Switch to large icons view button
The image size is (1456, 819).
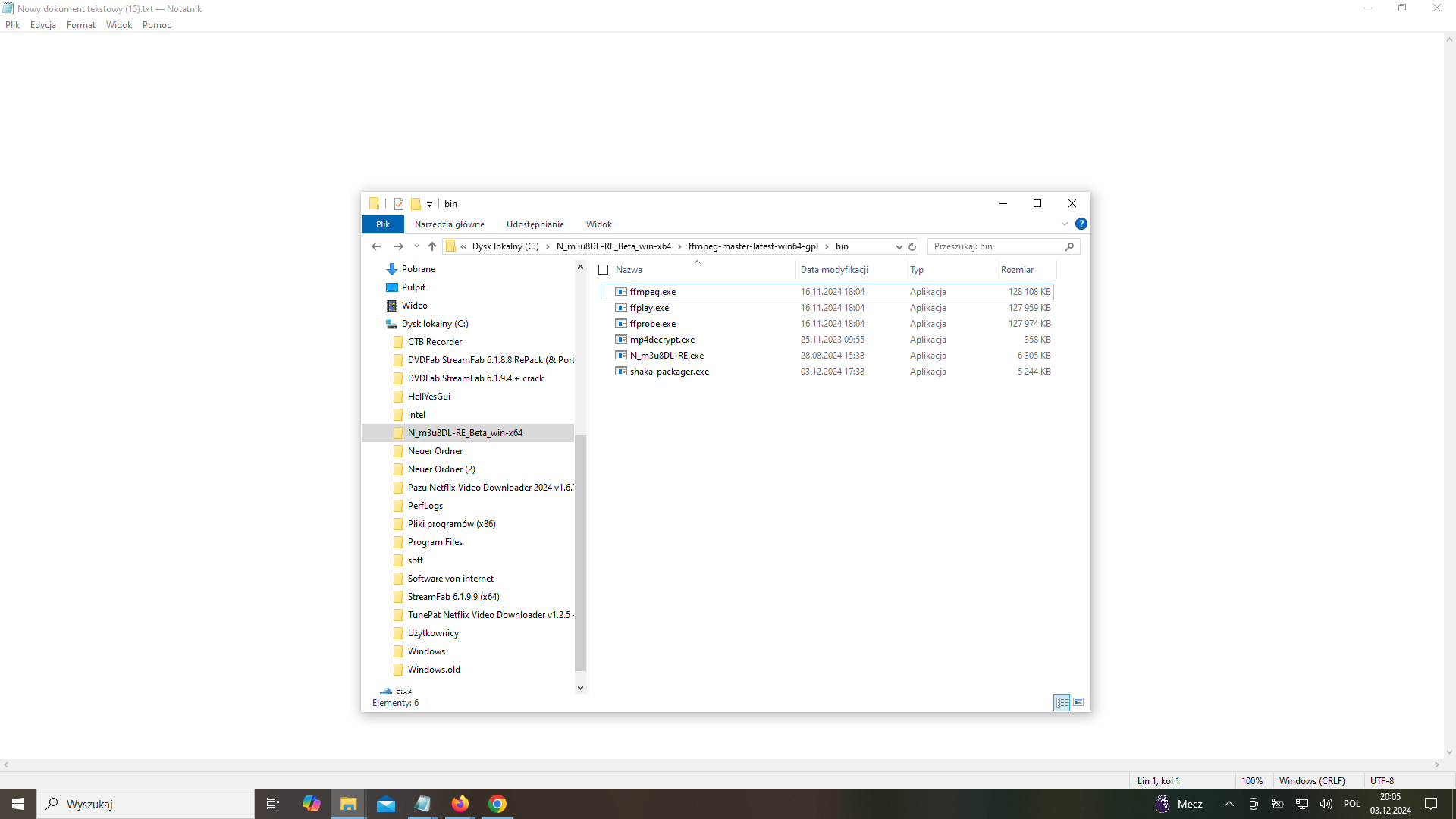click(x=1078, y=702)
